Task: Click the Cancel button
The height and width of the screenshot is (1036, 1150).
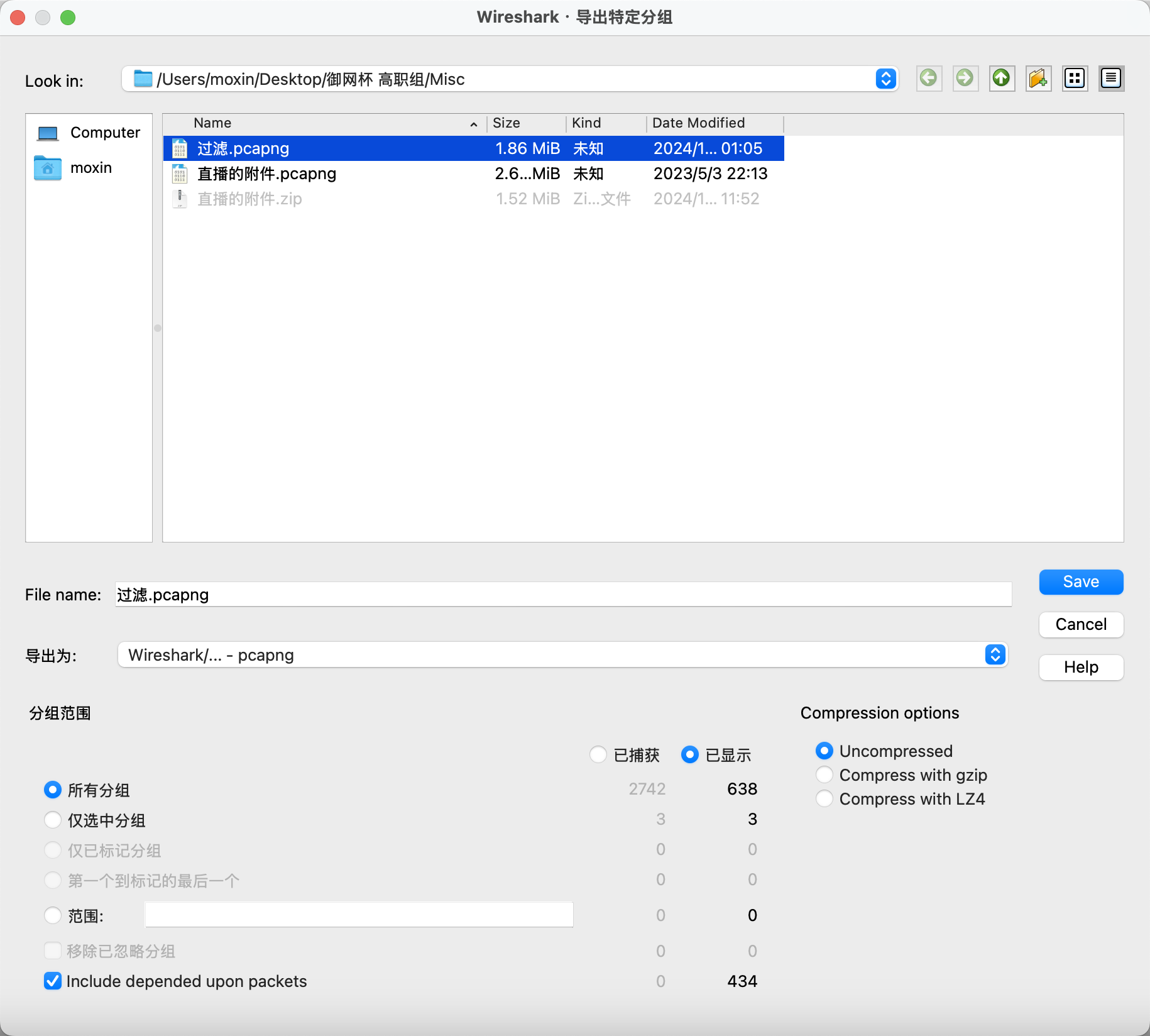Action: (1081, 624)
